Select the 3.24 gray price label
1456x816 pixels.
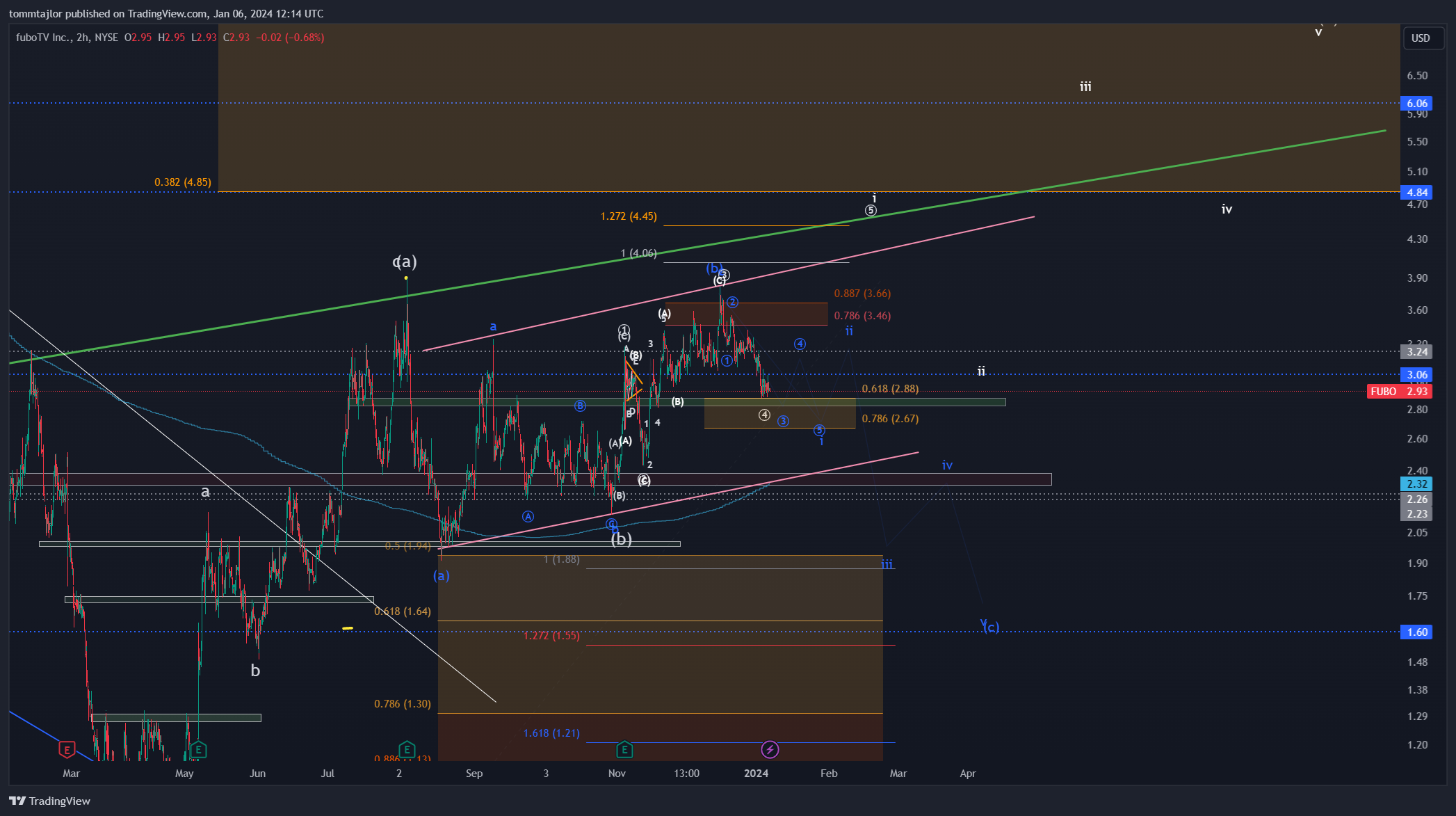(x=1416, y=352)
